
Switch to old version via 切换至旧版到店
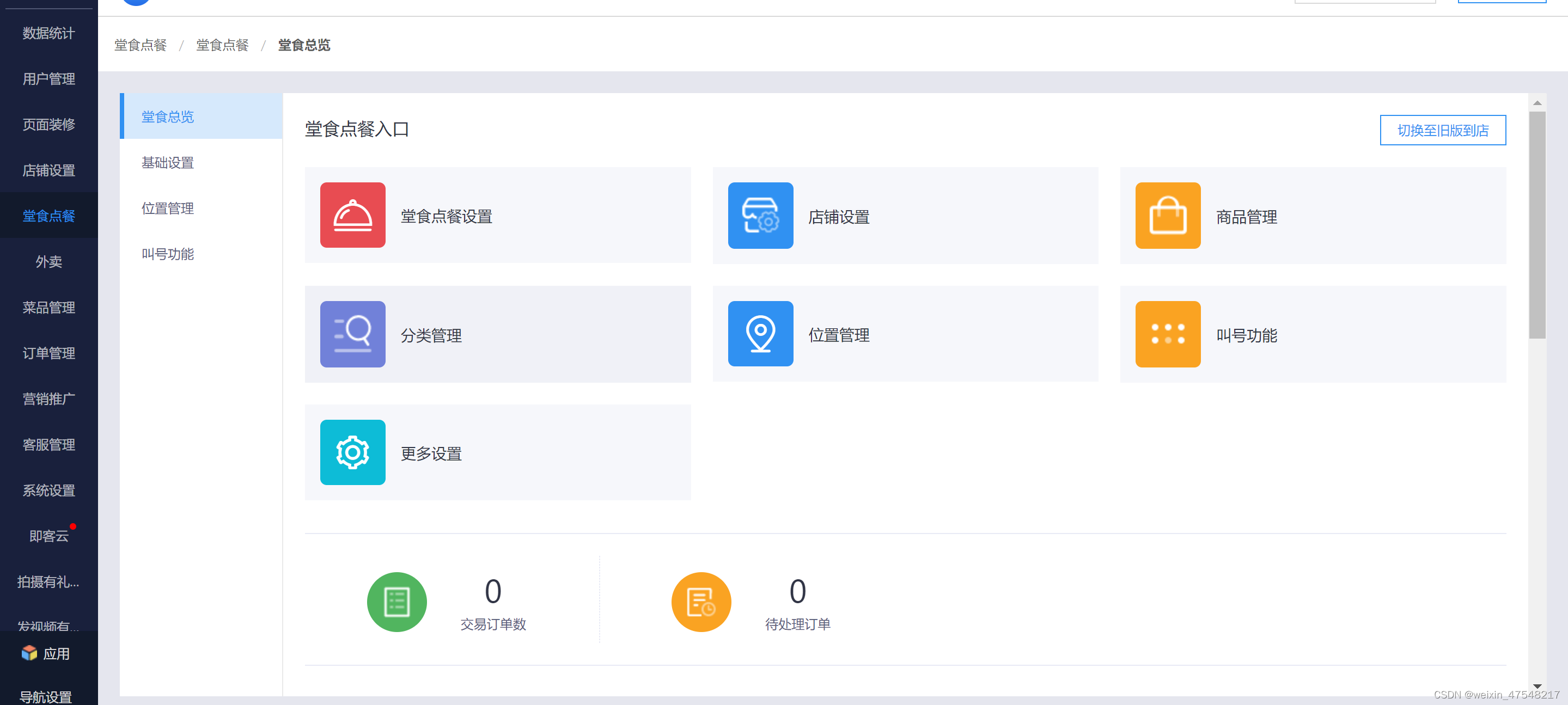[x=1442, y=130]
